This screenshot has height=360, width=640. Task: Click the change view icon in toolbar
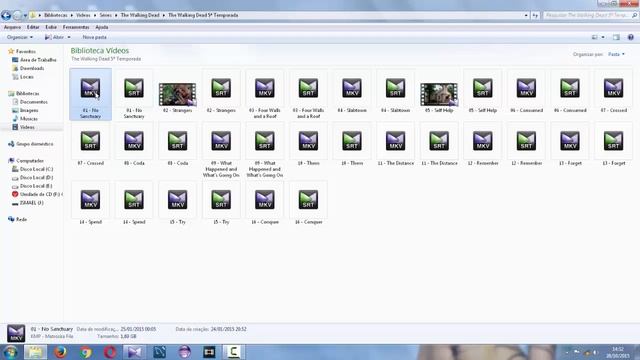coord(595,37)
